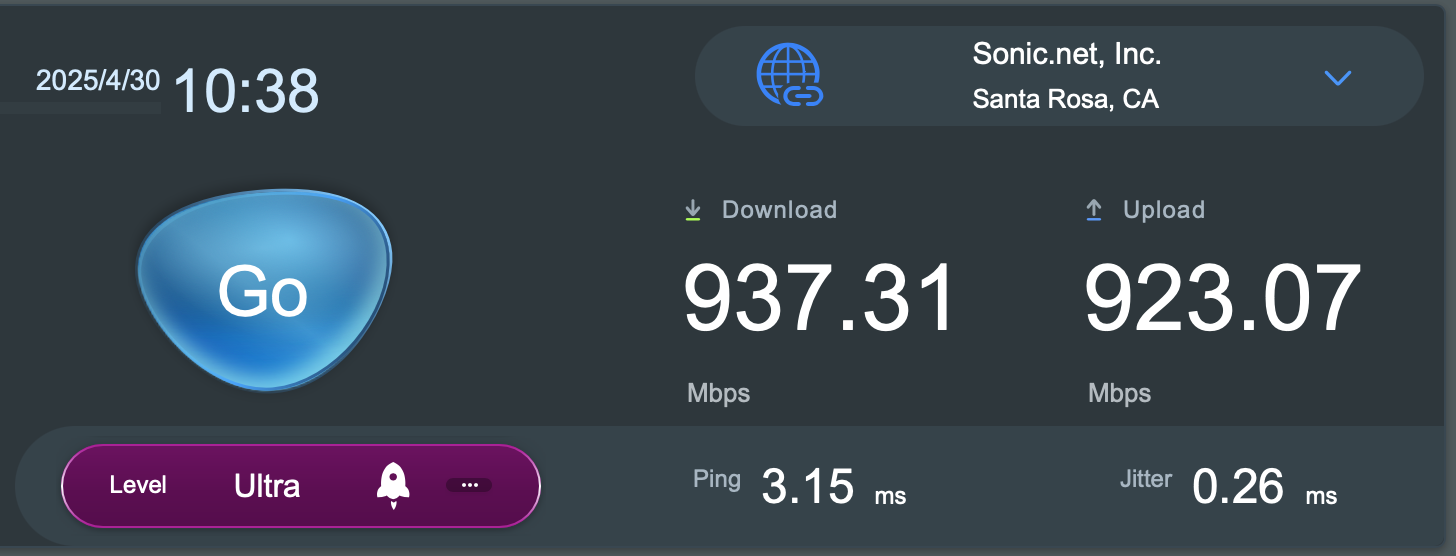Click the green download arrow icon
The image size is (1456, 556).
pos(692,210)
